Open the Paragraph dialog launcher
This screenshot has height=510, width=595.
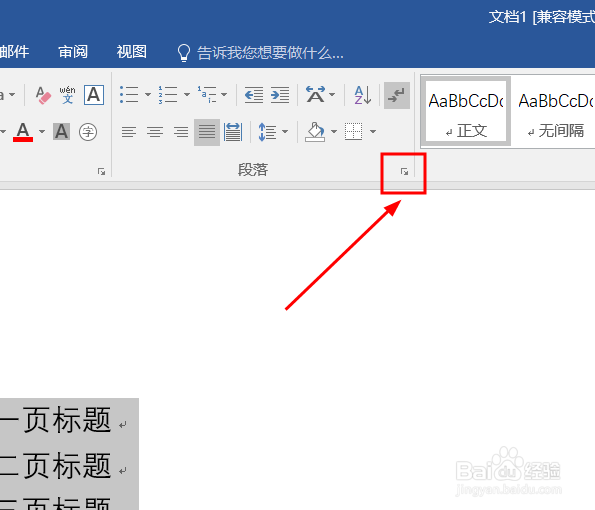coord(405,172)
